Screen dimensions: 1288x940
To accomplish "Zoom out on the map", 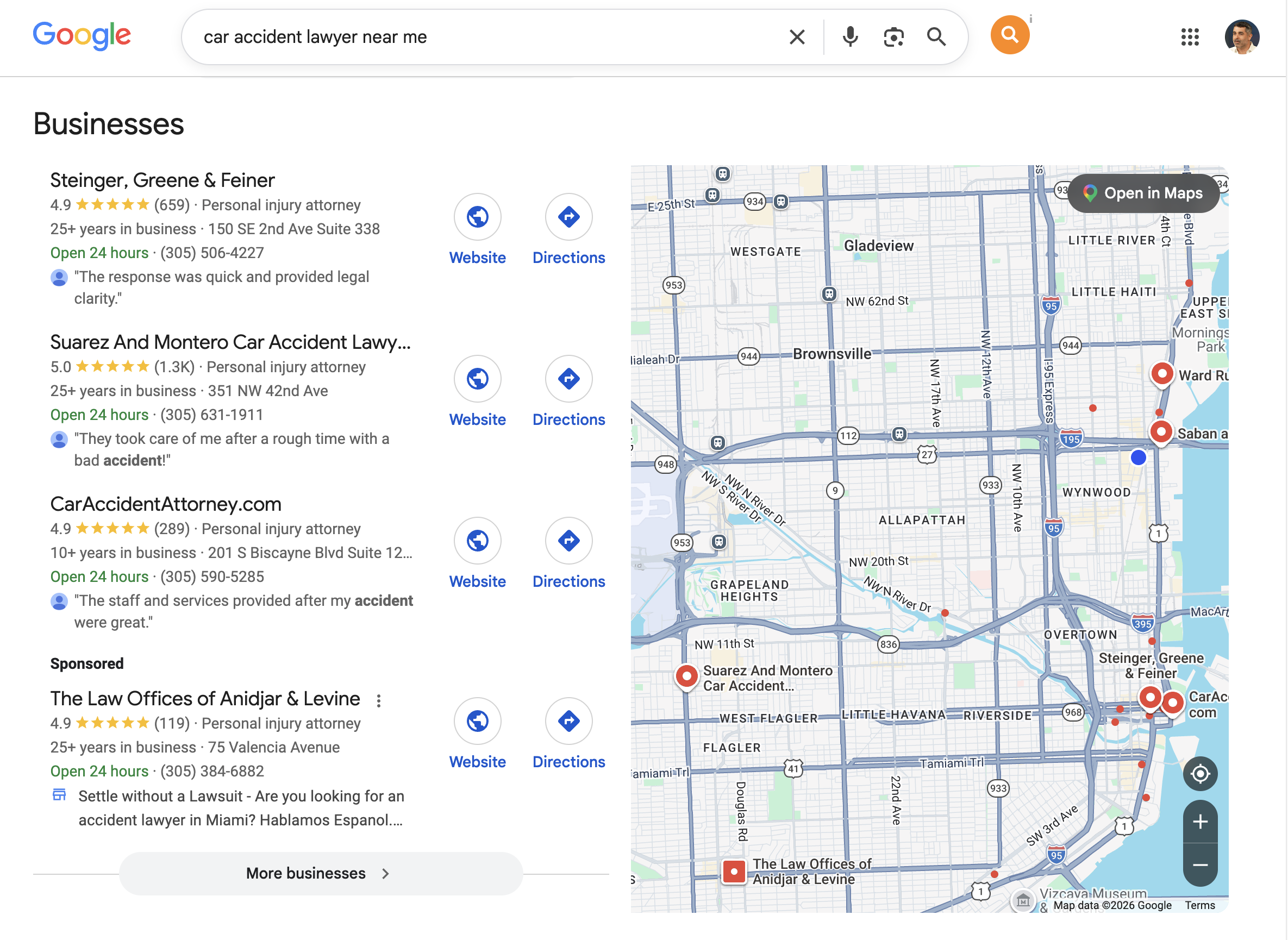I will coord(1200,865).
